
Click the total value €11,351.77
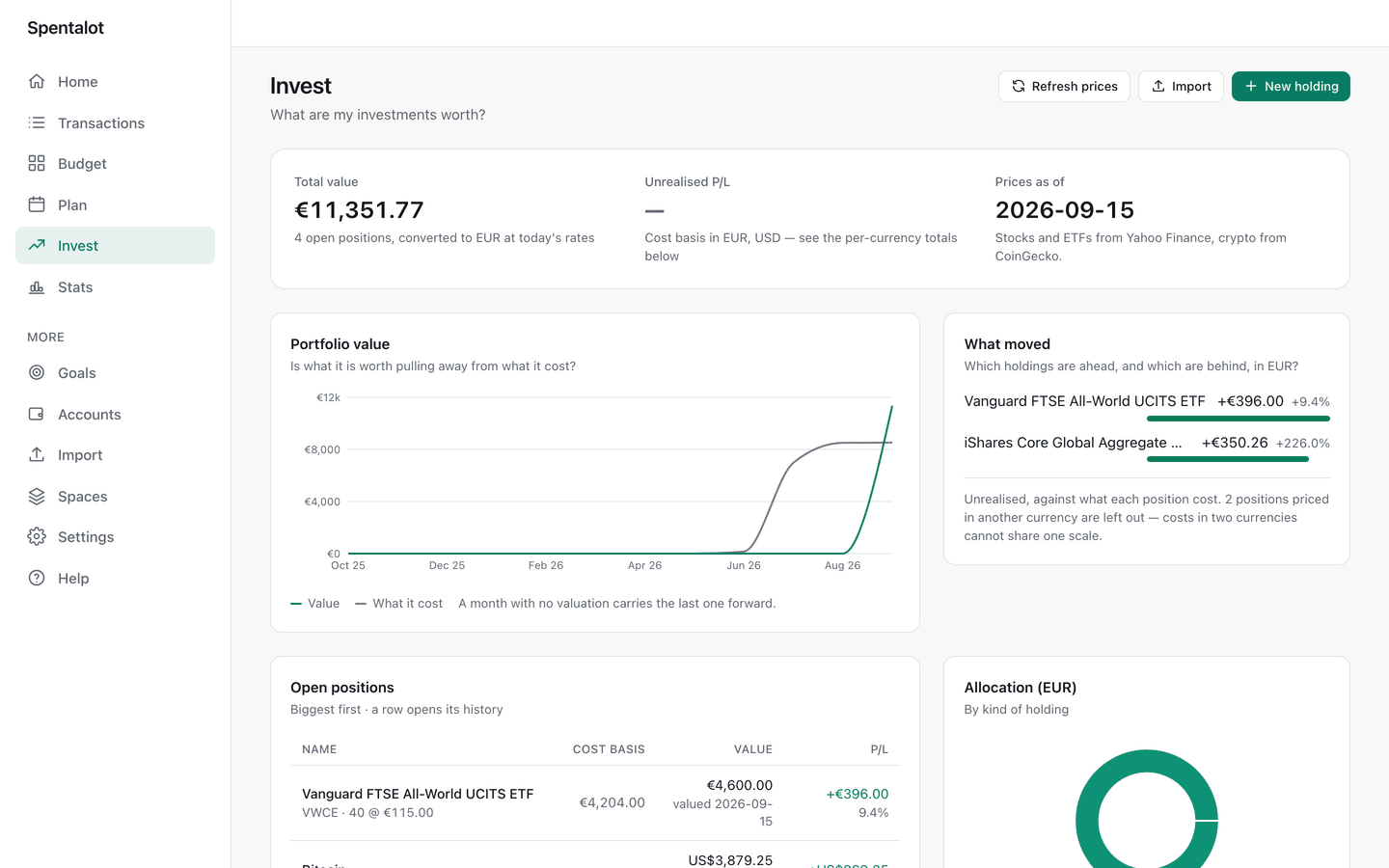[359, 210]
